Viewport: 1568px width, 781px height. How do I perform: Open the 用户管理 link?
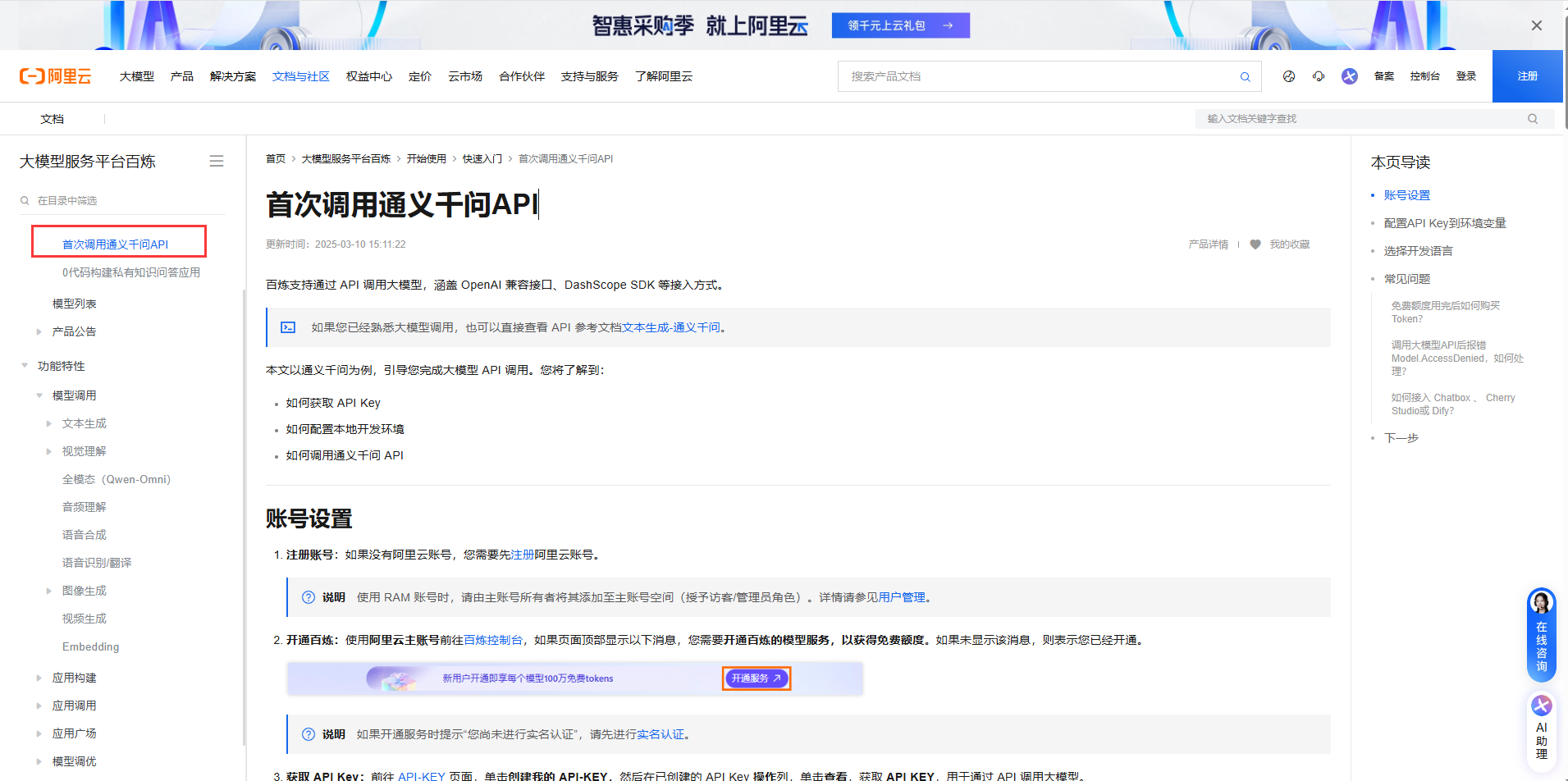[902, 597]
